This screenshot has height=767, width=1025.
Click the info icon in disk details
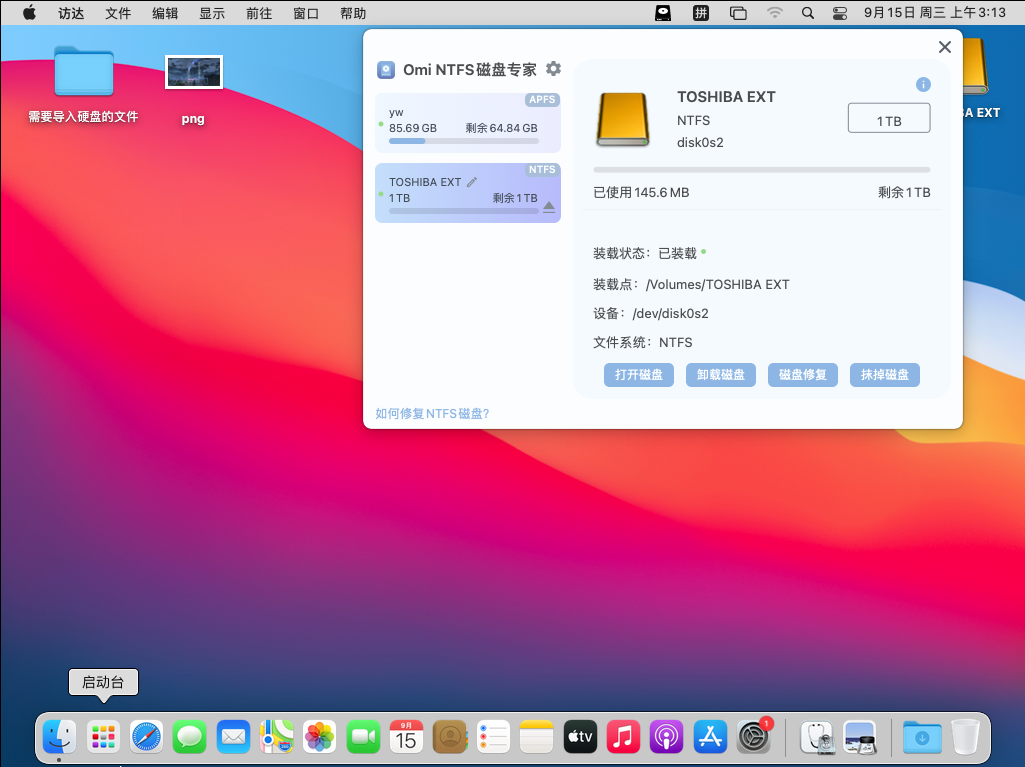[x=922, y=84]
